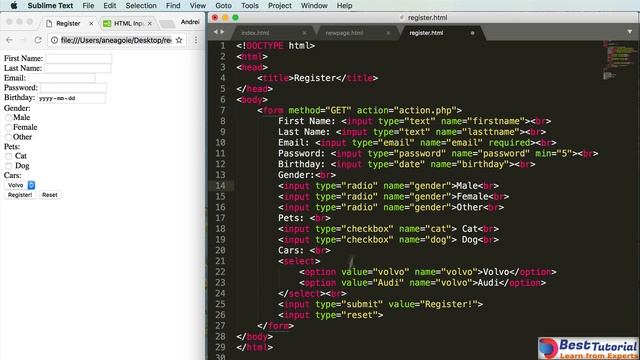Click the word required on line 10
Viewport: 640px width, 360px height.
tap(509, 143)
